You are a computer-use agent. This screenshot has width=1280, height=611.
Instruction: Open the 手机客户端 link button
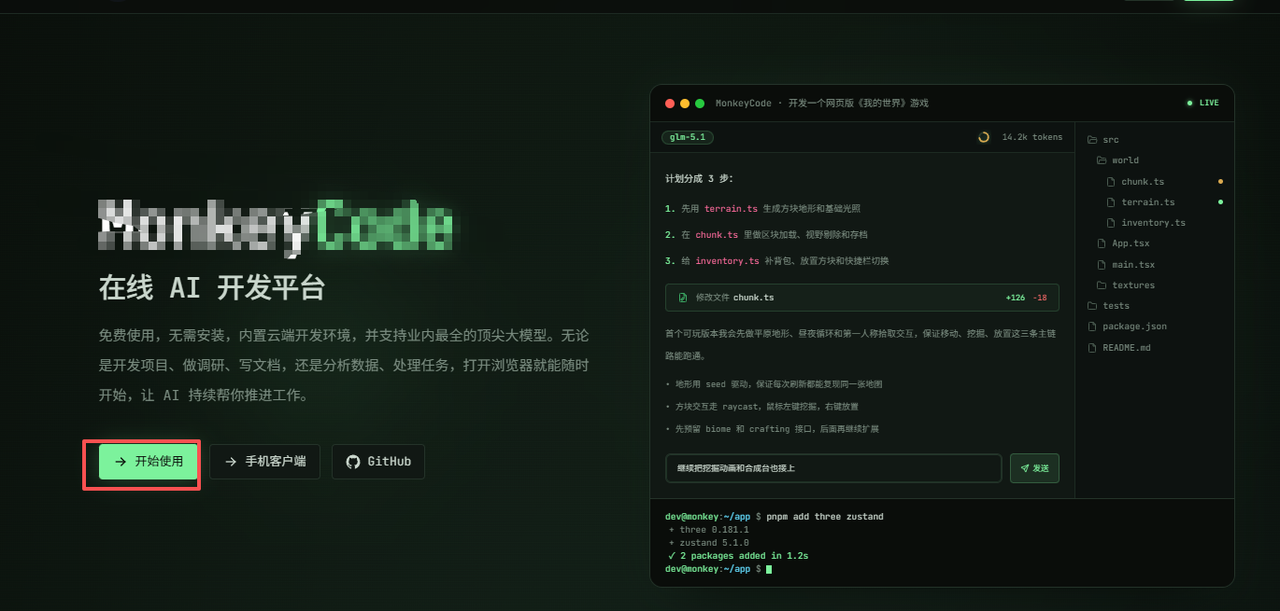[x=265, y=462]
